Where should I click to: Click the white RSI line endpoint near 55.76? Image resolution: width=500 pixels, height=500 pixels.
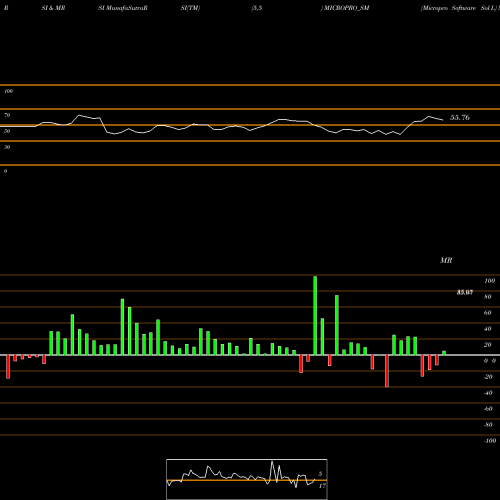443,120
